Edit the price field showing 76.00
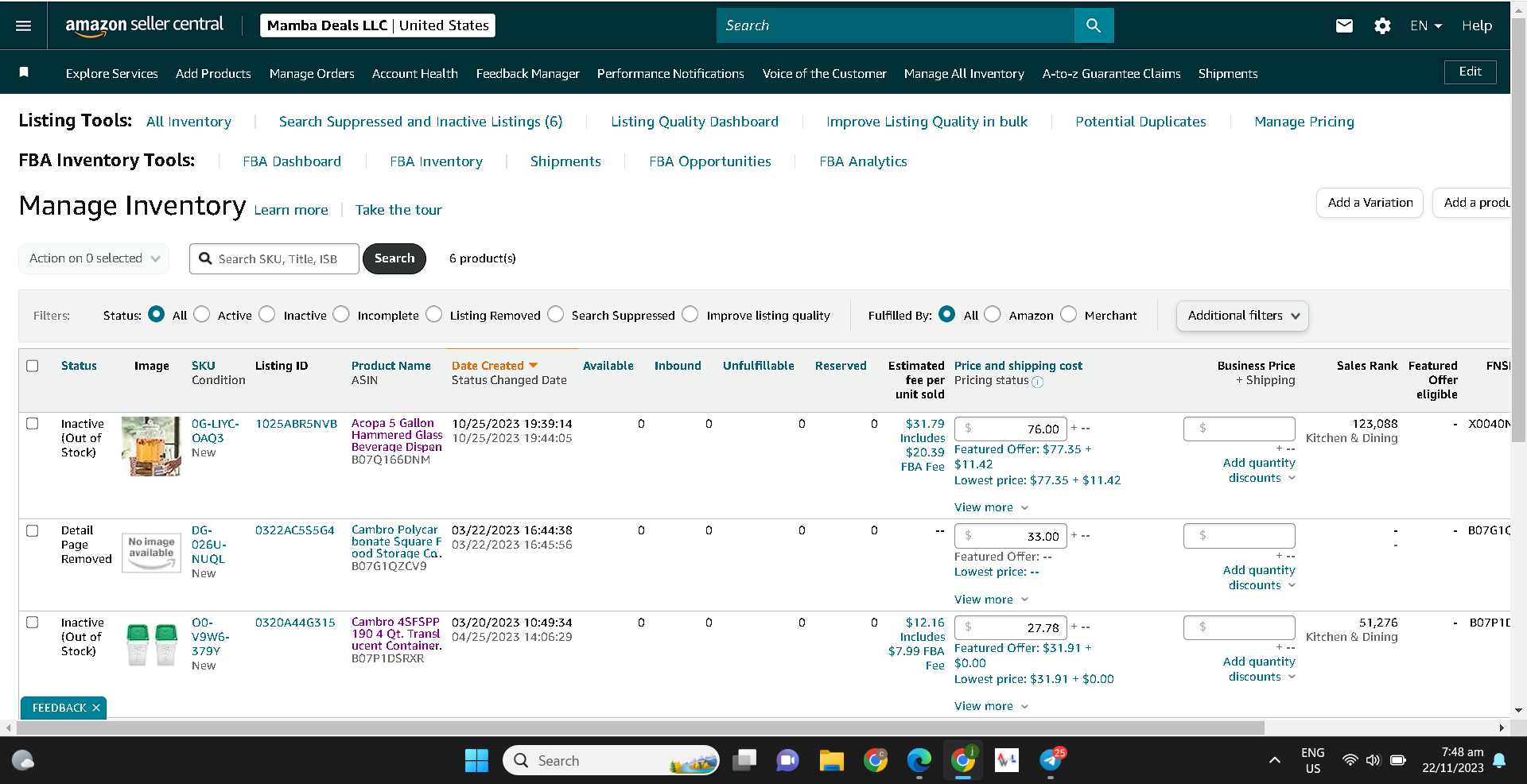Screen dimensions: 1527x784 tap(1010, 429)
